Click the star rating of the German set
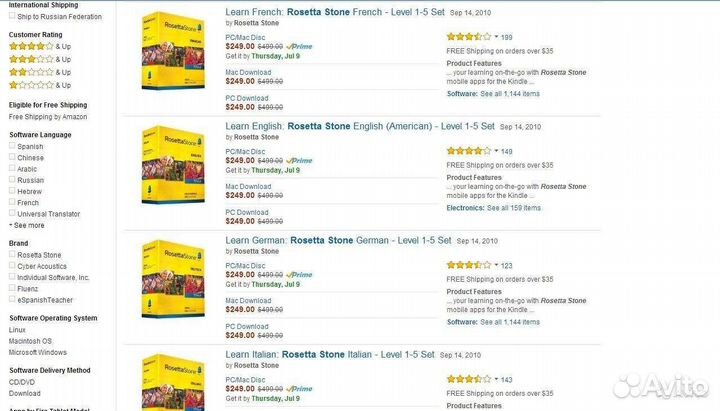The width and height of the screenshot is (720, 411). (468, 265)
